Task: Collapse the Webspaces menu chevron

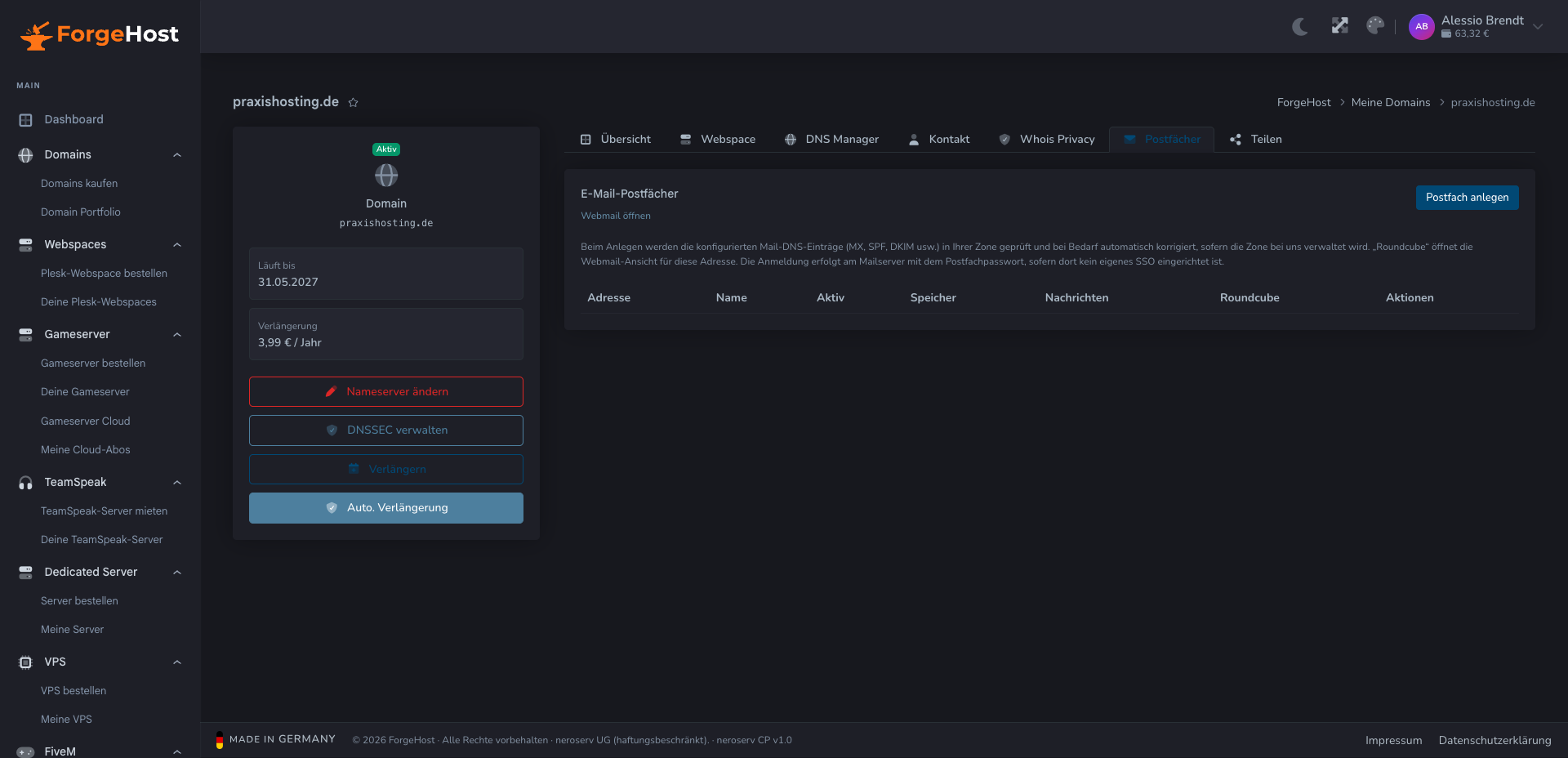Action: (177, 245)
